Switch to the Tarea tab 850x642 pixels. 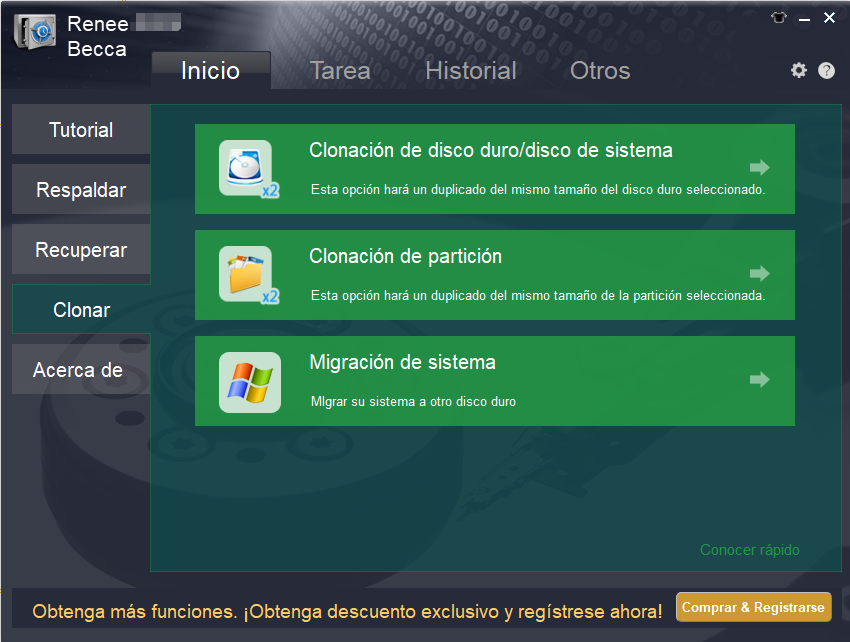pos(340,71)
